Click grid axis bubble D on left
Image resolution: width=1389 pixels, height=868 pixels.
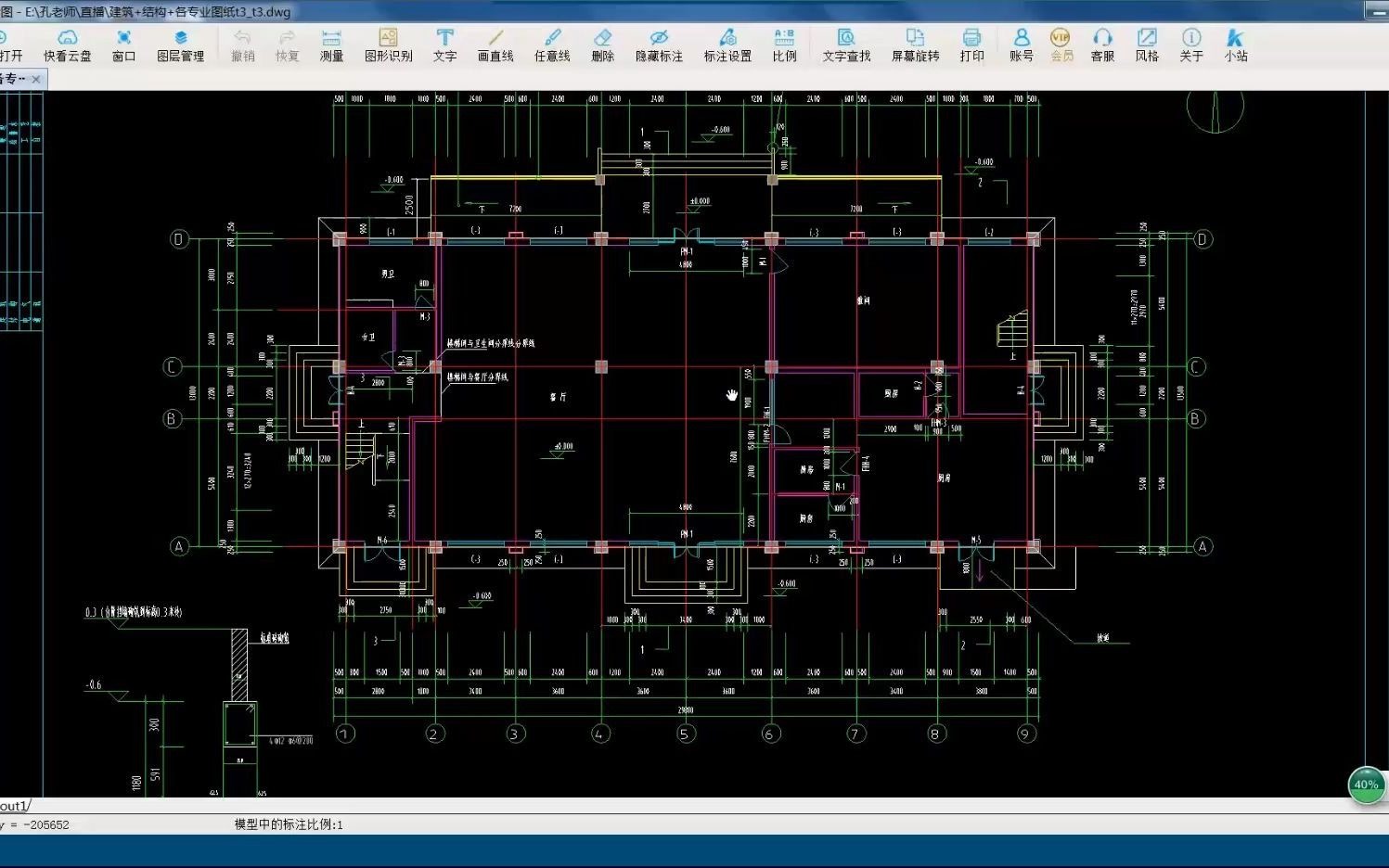tap(179, 239)
